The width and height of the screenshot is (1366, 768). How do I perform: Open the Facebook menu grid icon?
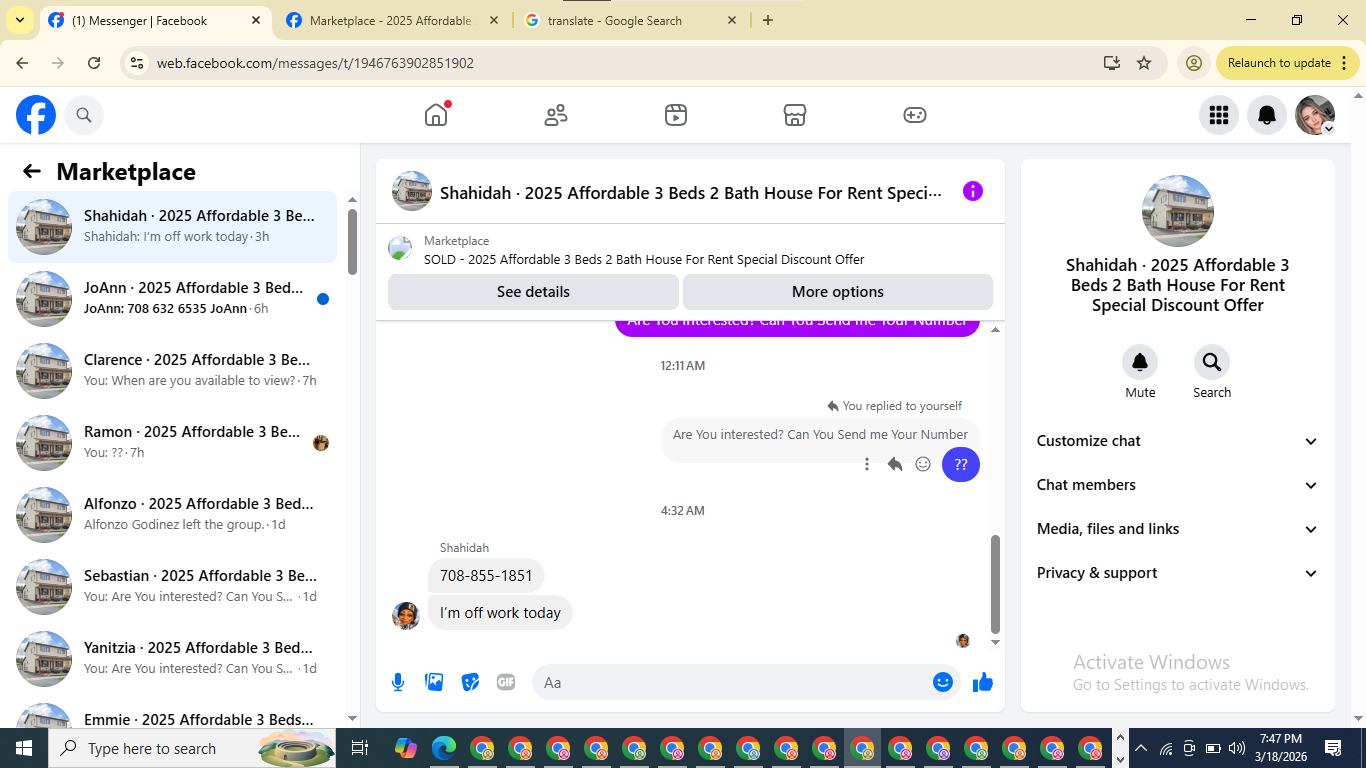point(1219,115)
